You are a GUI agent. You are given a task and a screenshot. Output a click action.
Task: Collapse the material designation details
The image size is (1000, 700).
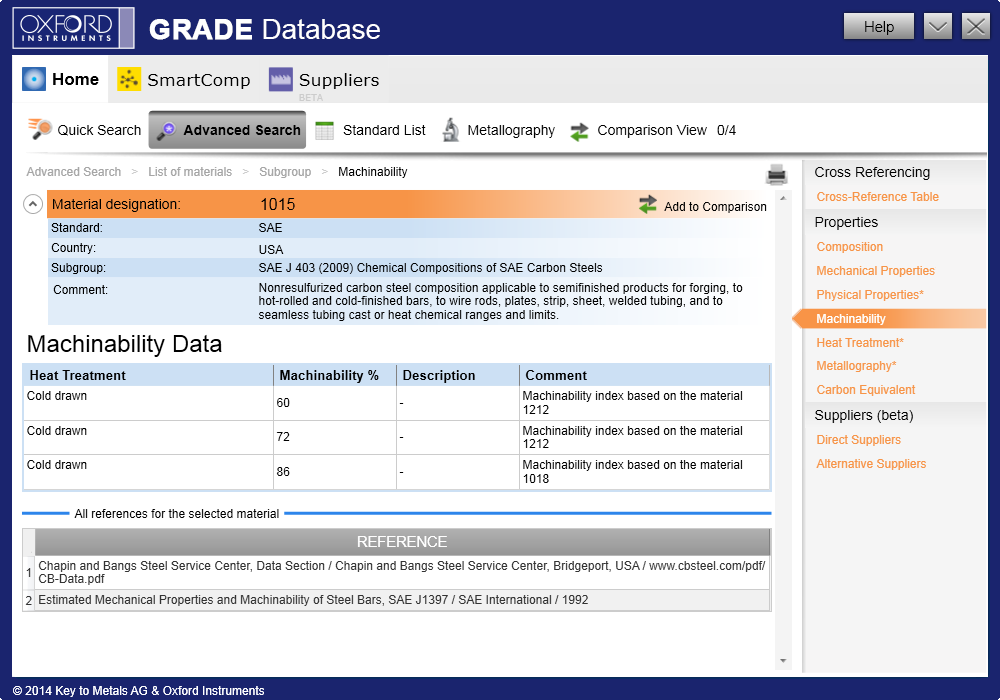(33, 204)
